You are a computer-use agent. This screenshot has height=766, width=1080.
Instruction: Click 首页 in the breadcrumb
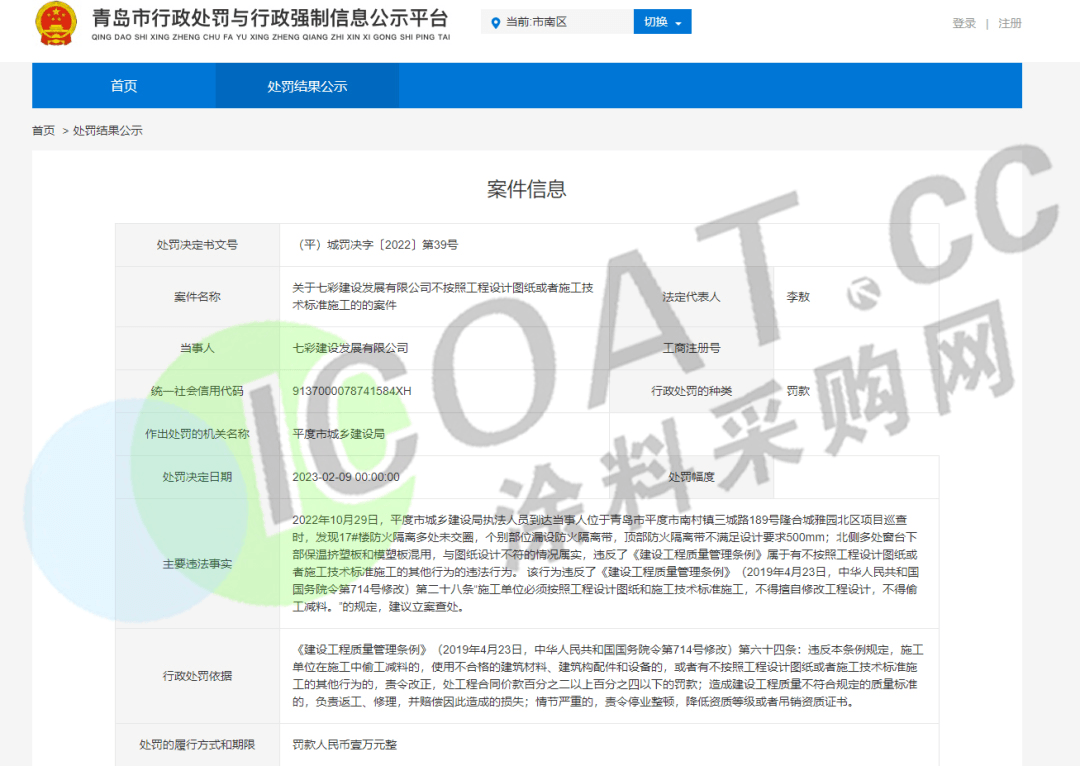[43, 131]
